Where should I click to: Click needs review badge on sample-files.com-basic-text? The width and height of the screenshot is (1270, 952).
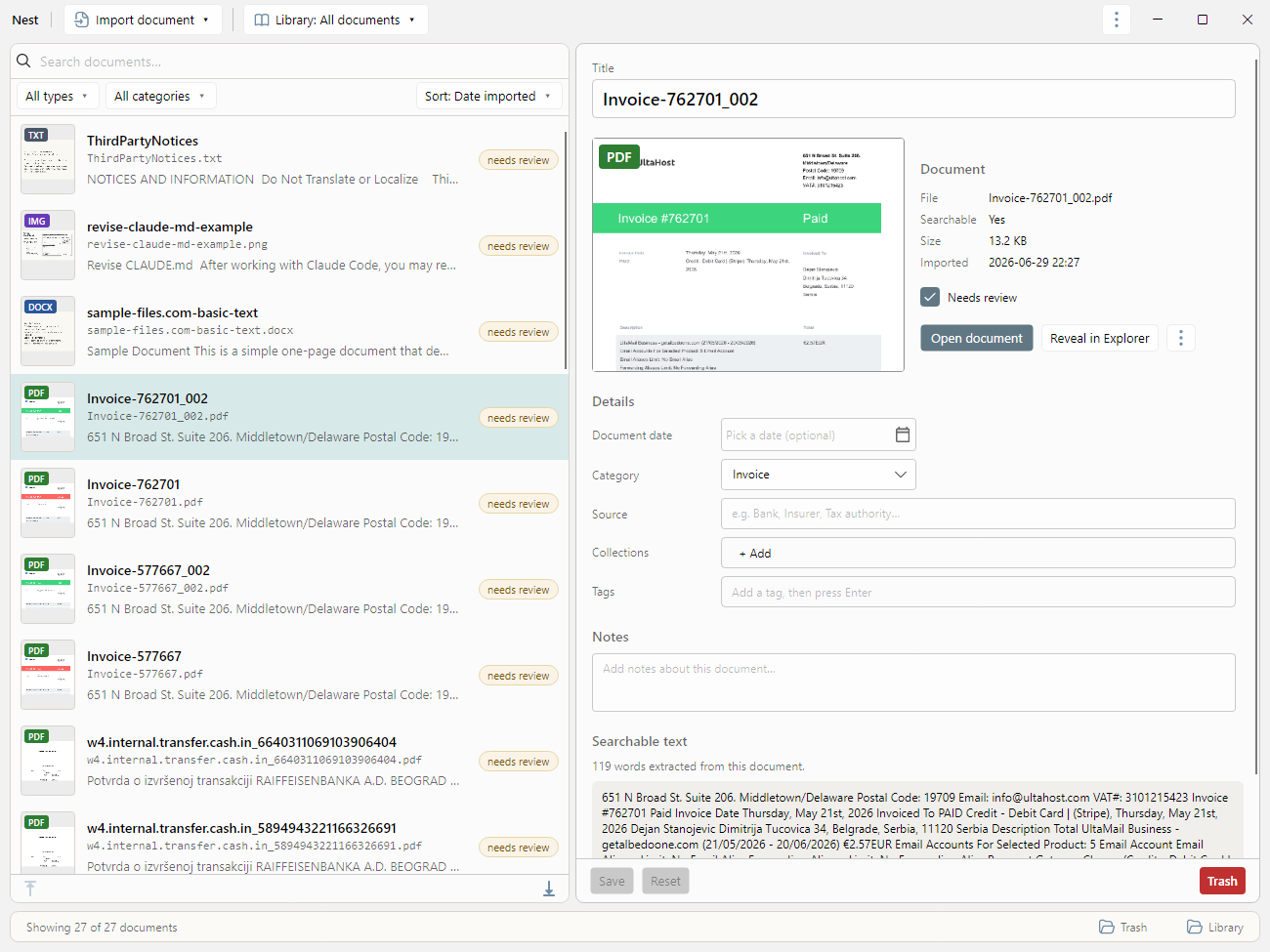tap(519, 332)
